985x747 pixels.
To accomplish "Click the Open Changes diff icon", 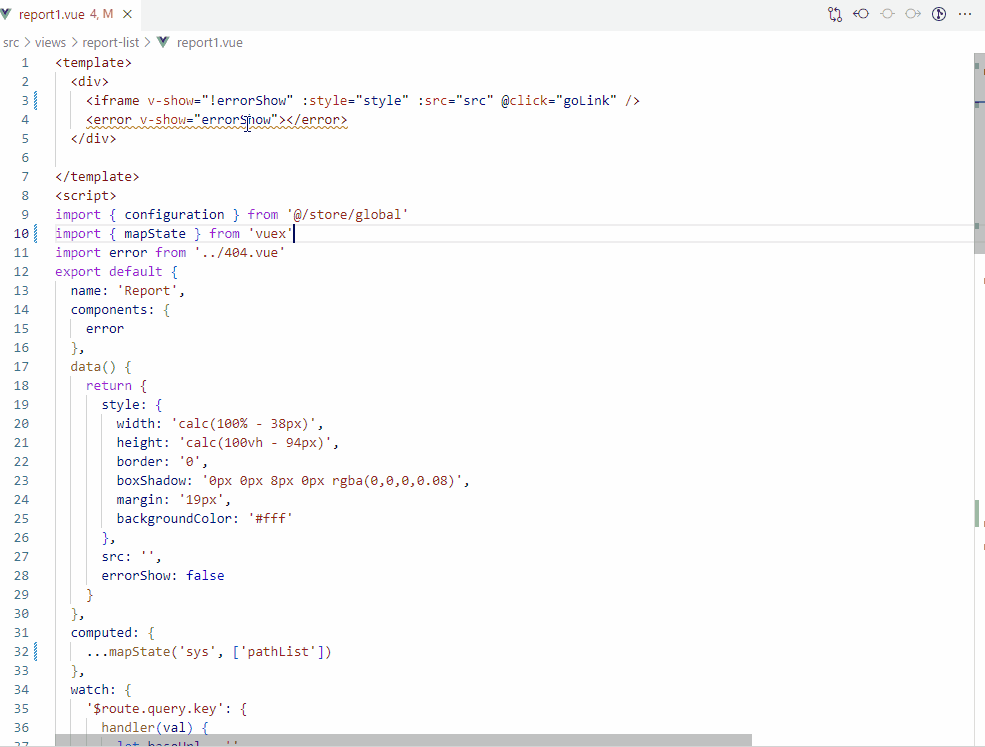I will pyautogui.click(x=835, y=13).
